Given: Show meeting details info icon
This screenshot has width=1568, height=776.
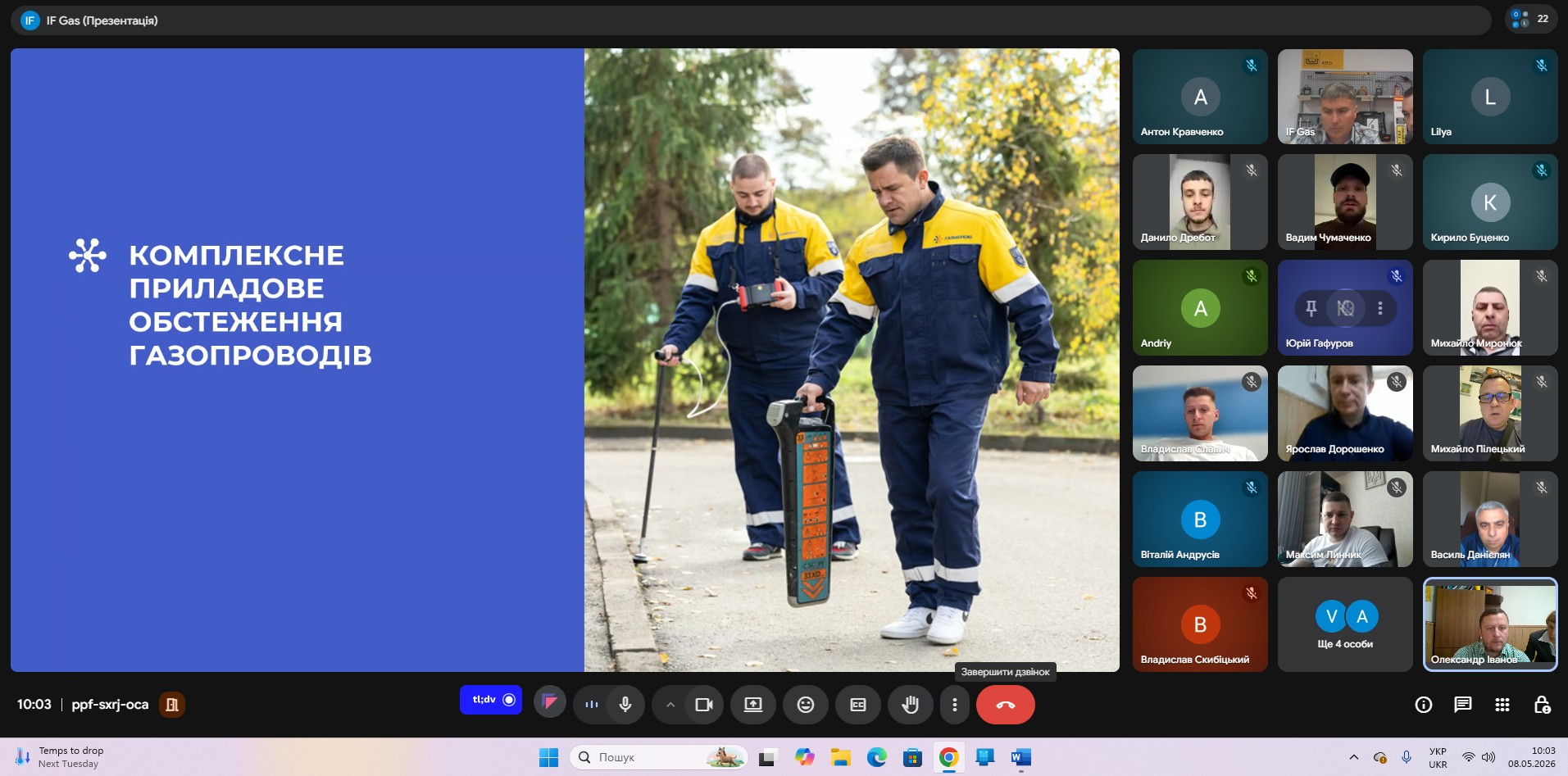Looking at the screenshot, I should coord(1424,705).
